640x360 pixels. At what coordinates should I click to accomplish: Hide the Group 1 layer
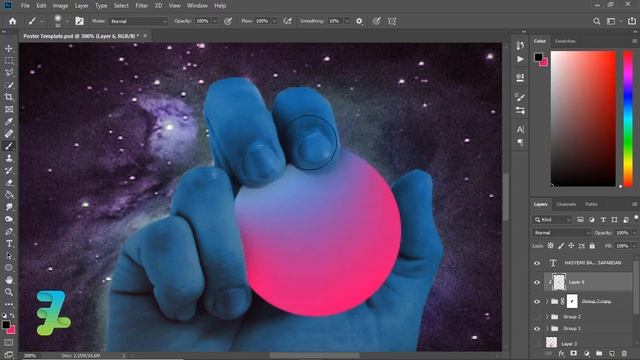pyautogui.click(x=537, y=329)
